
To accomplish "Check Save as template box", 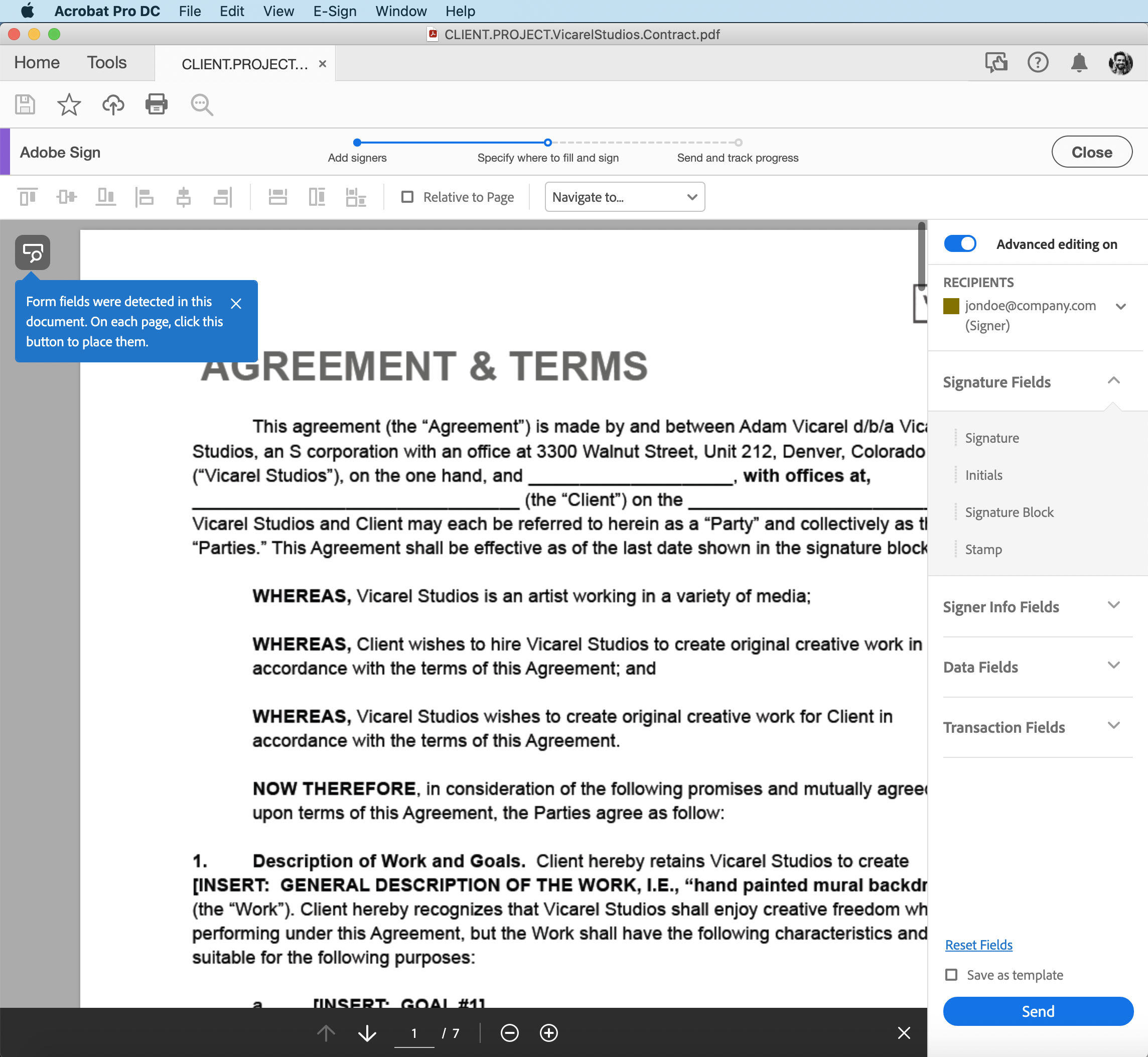I will (951, 975).
